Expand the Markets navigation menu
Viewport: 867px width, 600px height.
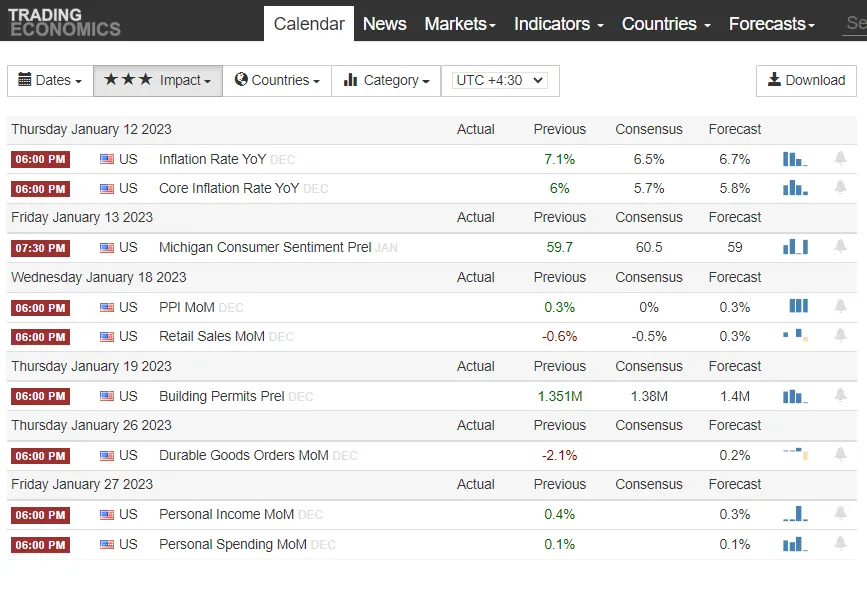(460, 24)
